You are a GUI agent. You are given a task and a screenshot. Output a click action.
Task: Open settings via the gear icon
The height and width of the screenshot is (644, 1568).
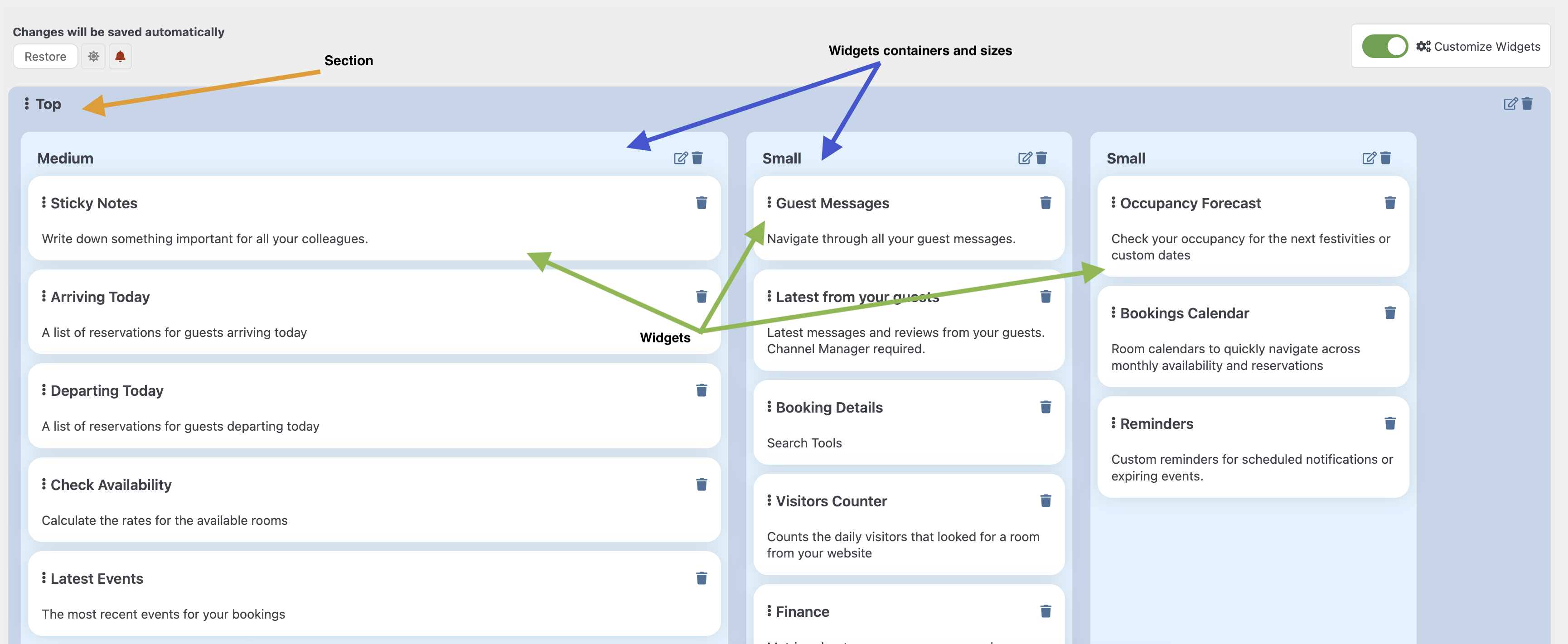pos(93,57)
